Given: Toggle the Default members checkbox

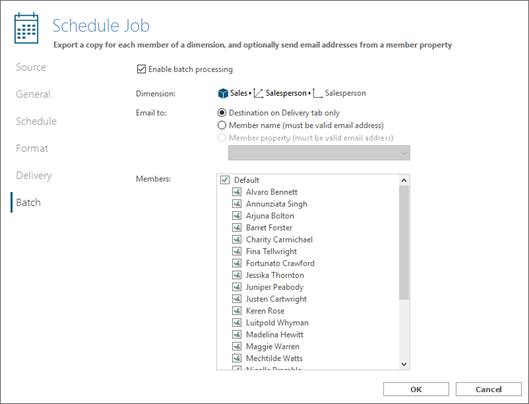Looking at the screenshot, I should point(225,180).
